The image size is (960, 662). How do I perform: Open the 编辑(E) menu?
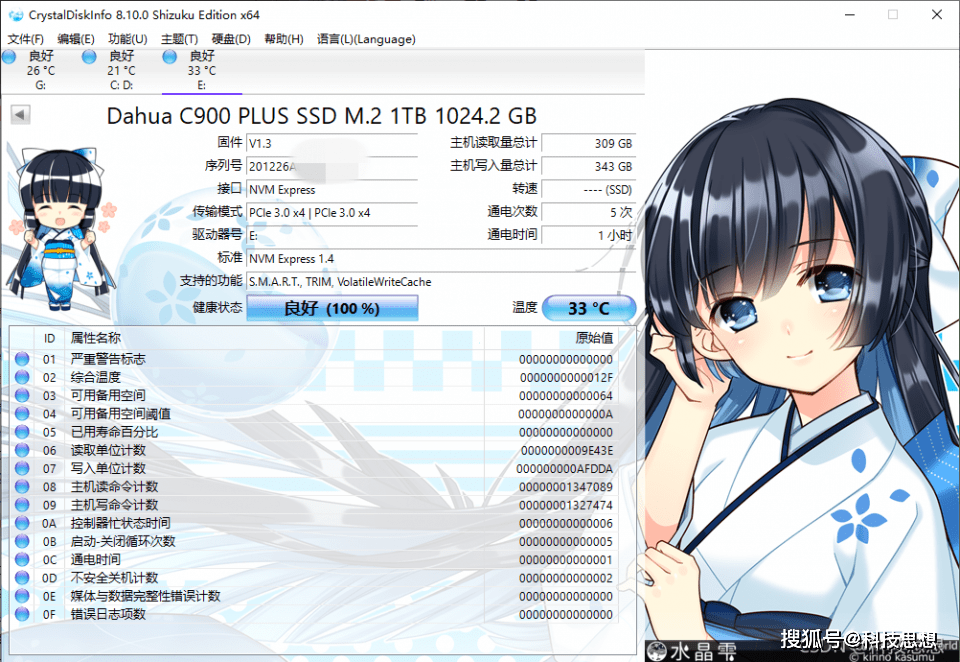pyautogui.click(x=76, y=39)
